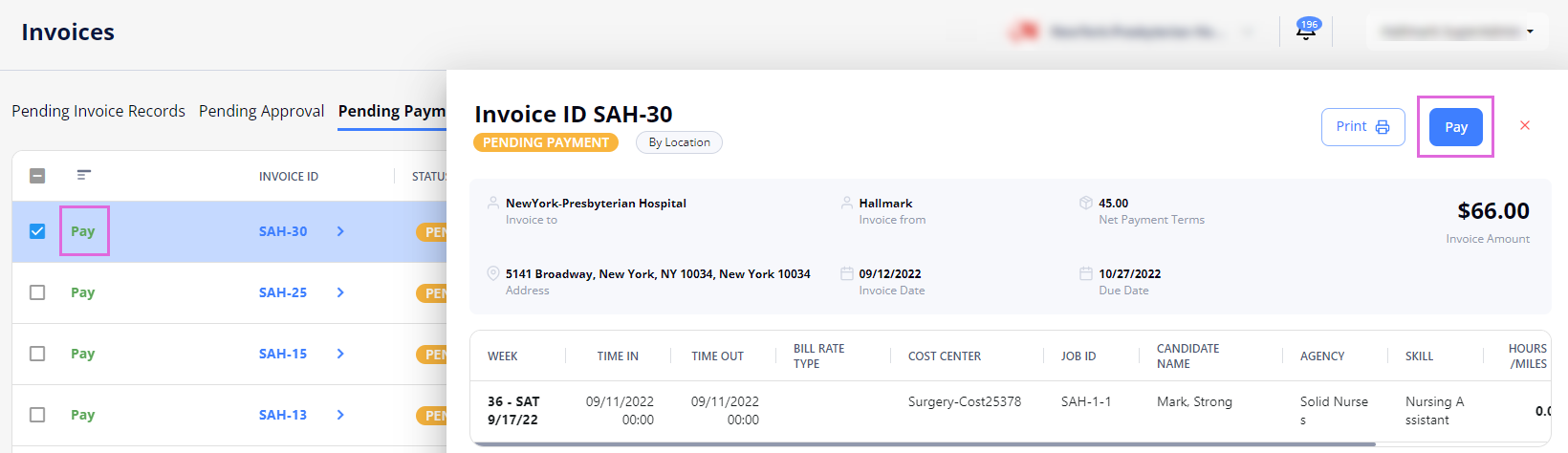Viewport: 1568px width, 453px height.
Task: Click the filter icon in table header
Action: pos(84,175)
